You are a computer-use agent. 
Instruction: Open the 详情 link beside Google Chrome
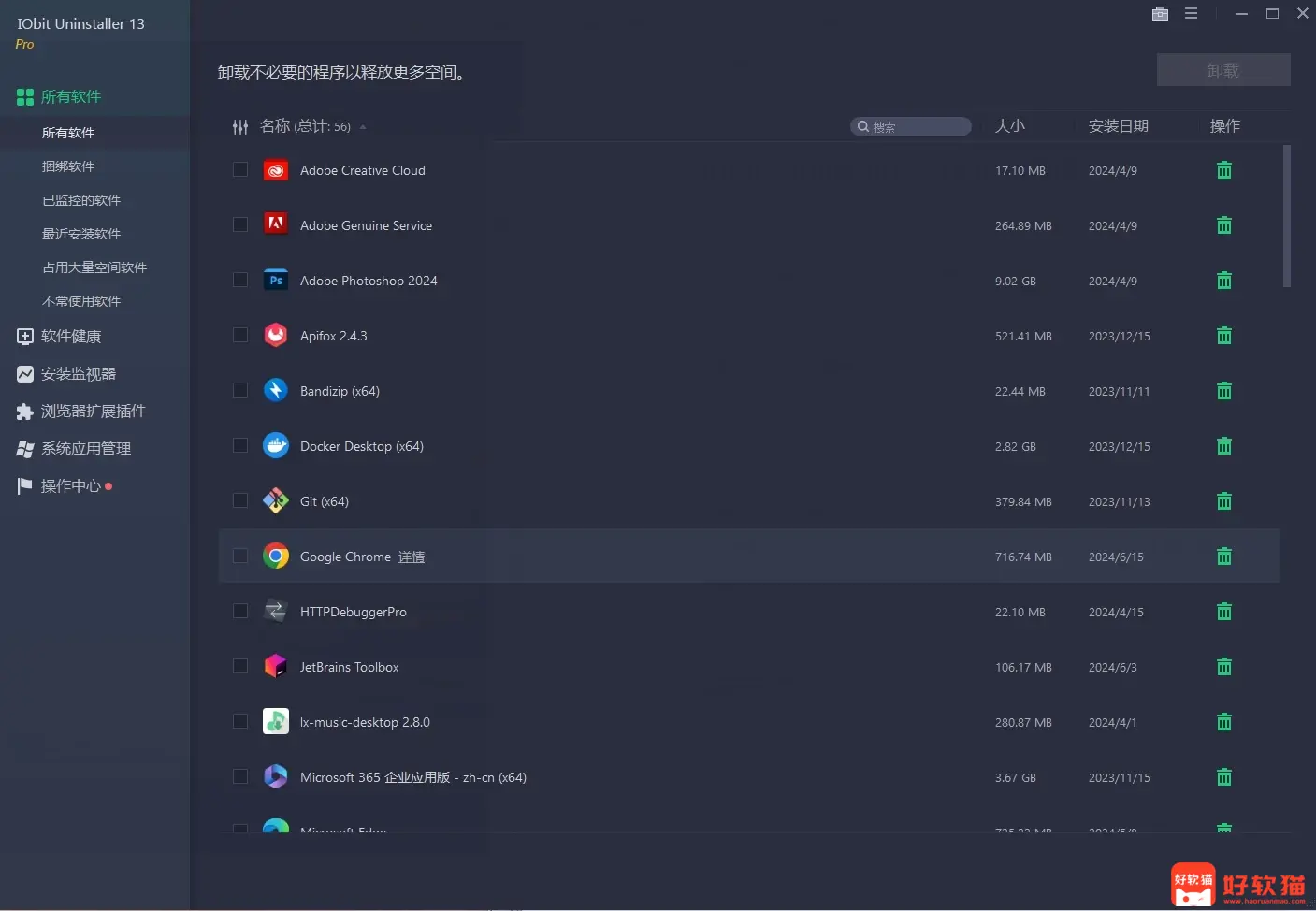tap(412, 557)
